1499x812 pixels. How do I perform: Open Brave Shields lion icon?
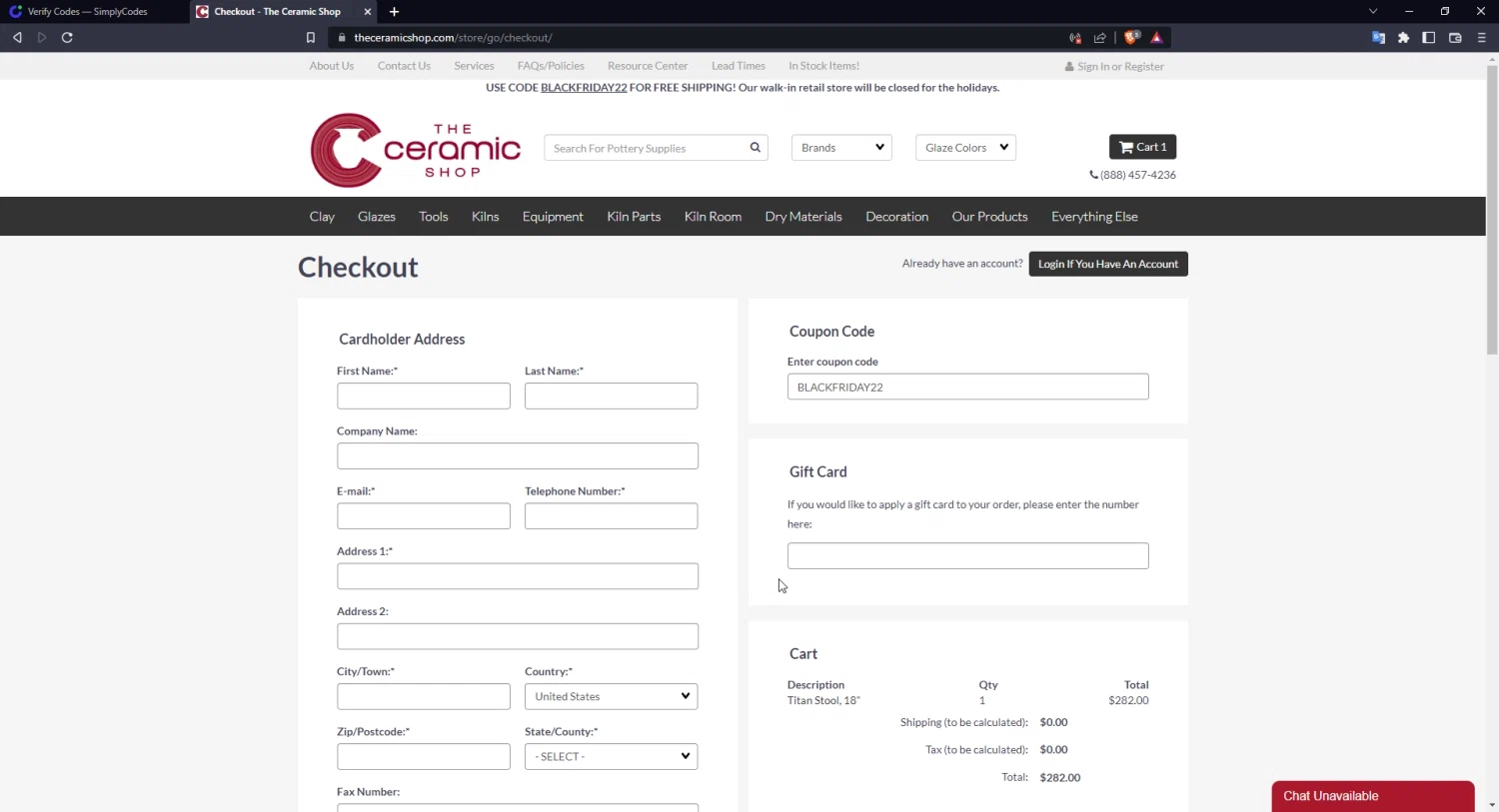[1131, 38]
